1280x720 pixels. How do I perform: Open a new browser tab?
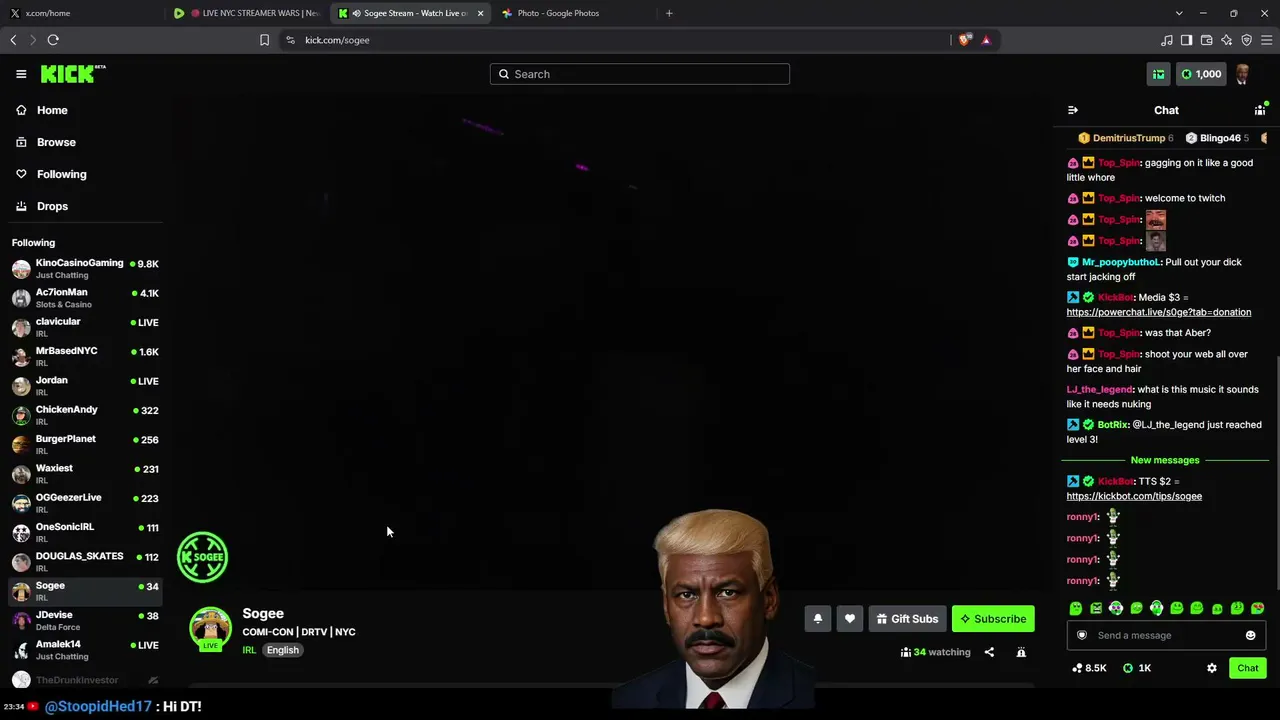pos(669,13)
